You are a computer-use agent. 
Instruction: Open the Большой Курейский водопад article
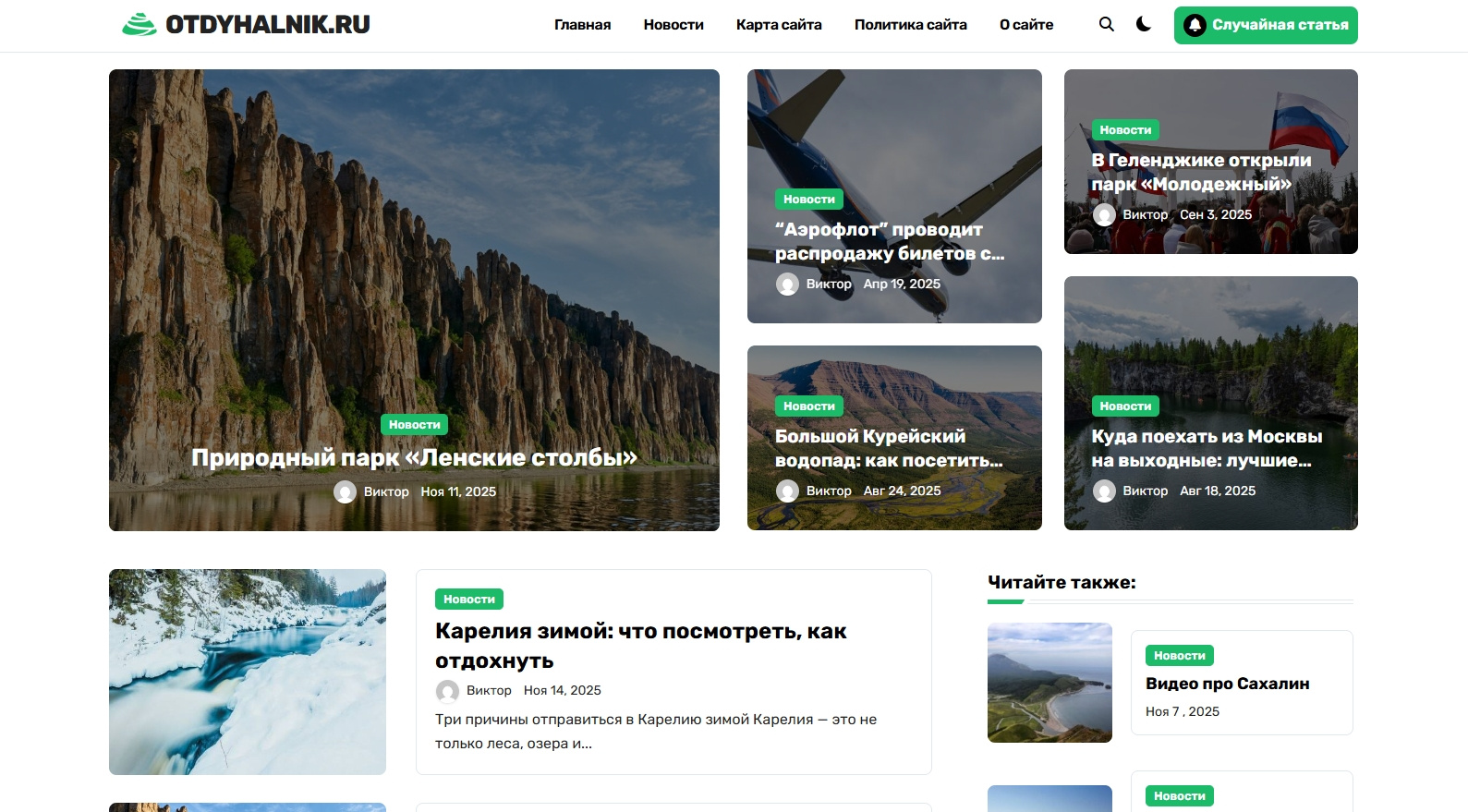889,448
